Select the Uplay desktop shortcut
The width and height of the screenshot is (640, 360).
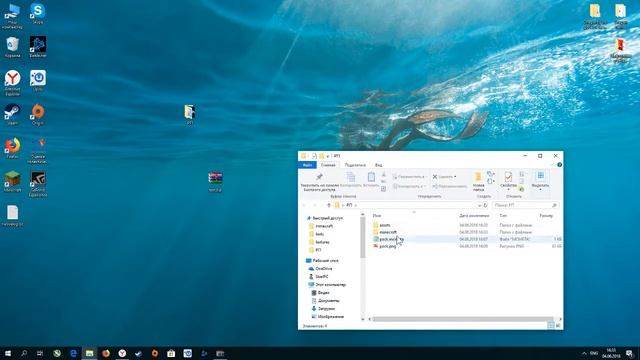pos(38,80)
